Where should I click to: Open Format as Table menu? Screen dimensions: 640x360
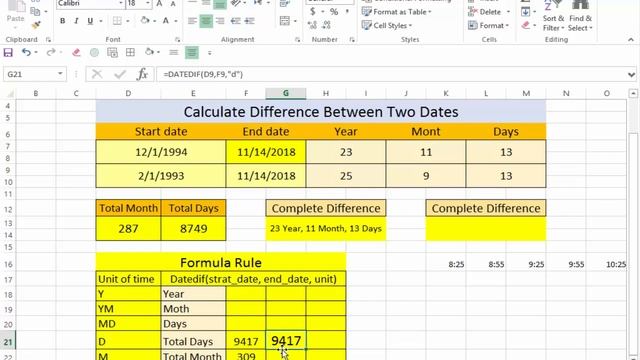click(x=396, y=12)
